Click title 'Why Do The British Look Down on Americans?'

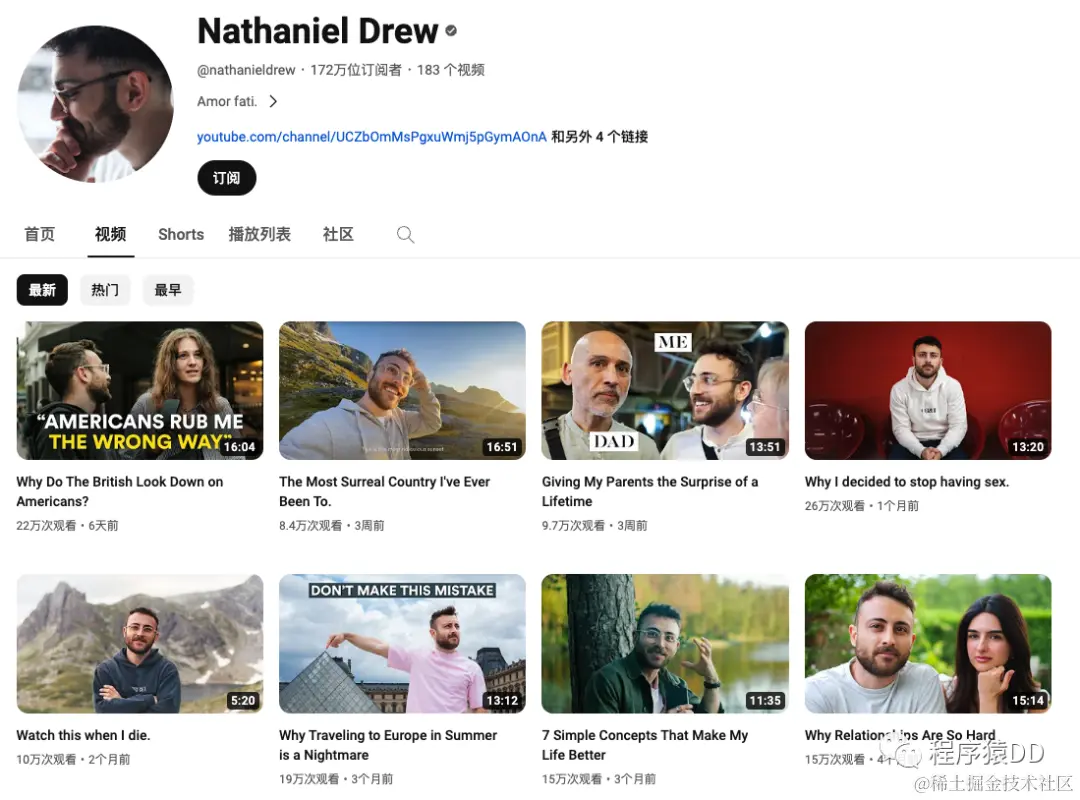coord(120,491)
